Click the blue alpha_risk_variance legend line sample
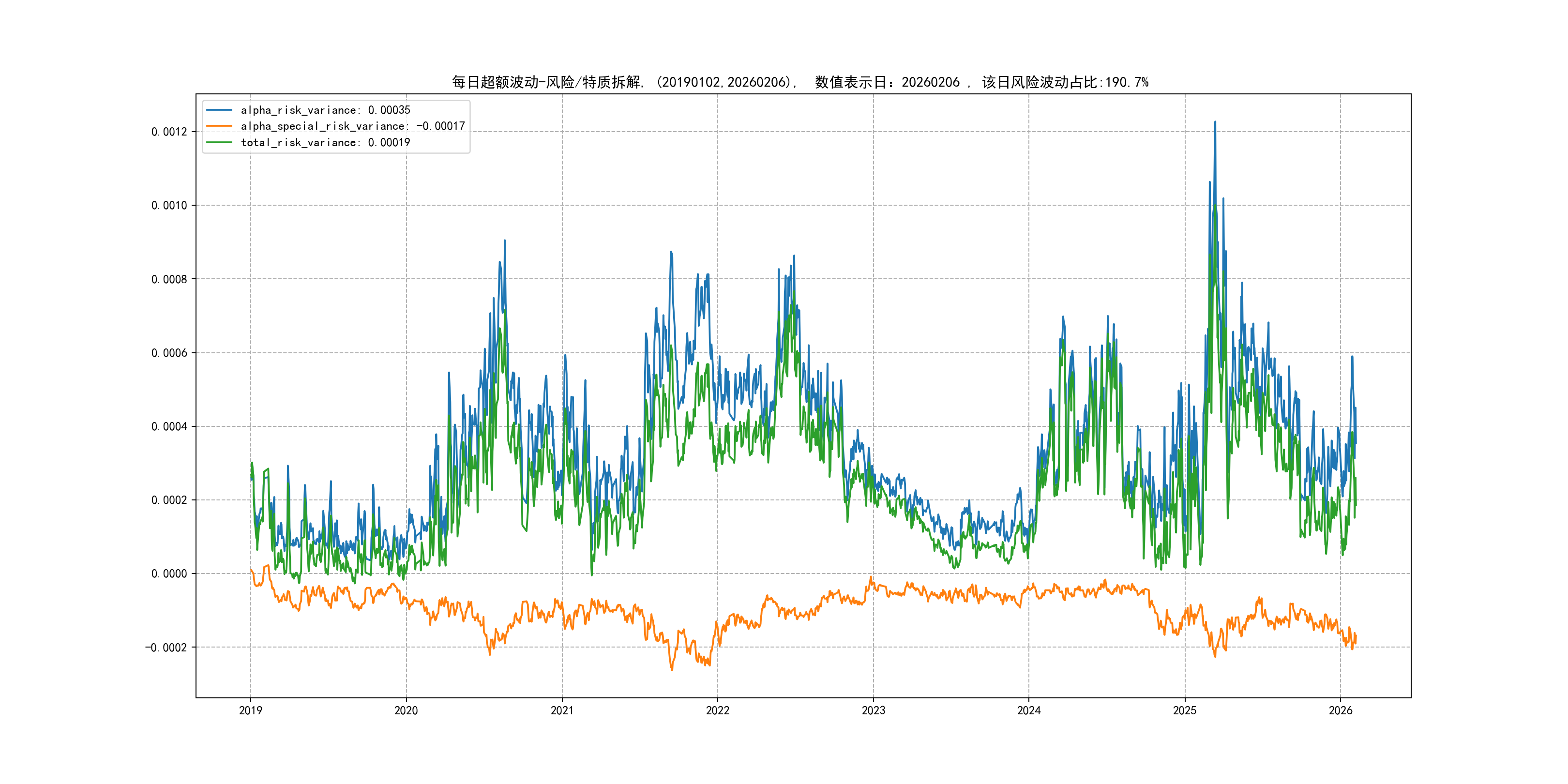This screenshot has height=784, width=1568. (219, 110)
